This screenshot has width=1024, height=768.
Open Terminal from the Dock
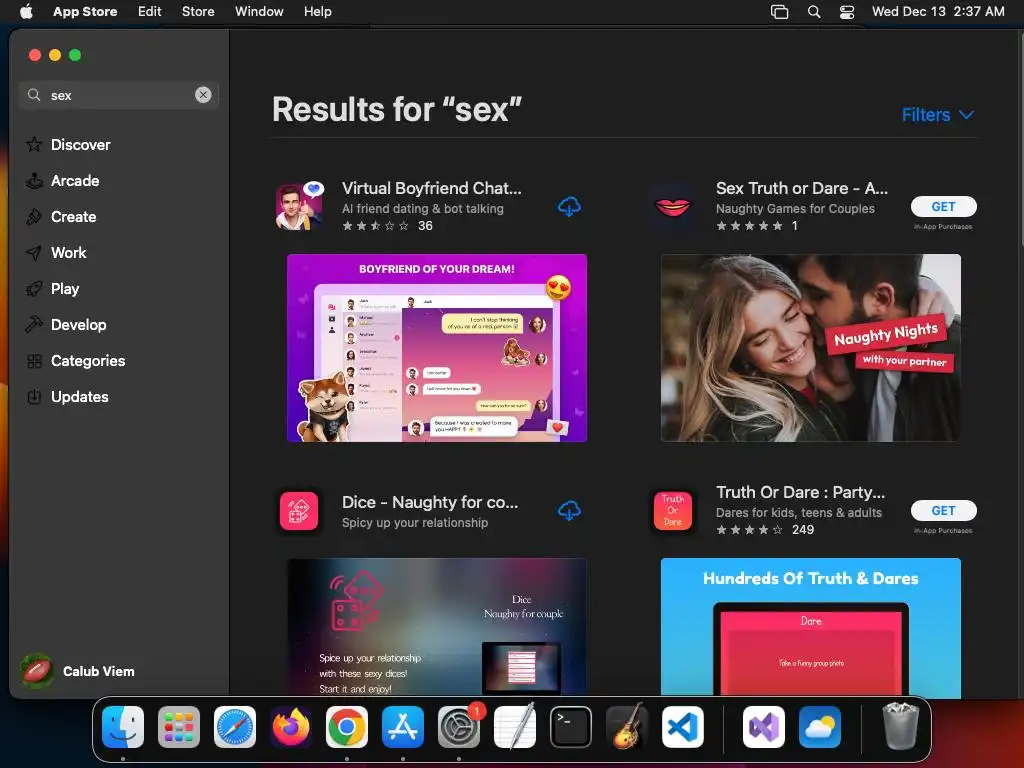point(571,727)
